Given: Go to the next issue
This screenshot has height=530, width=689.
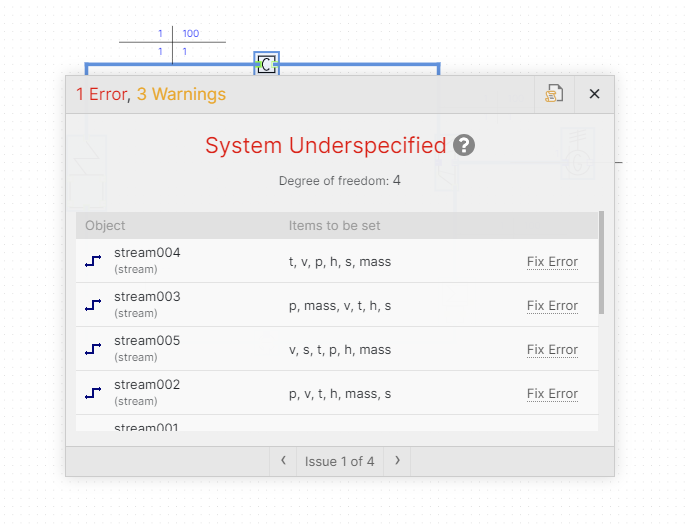Looking at the screenshot, I should (x=397, y=461).
